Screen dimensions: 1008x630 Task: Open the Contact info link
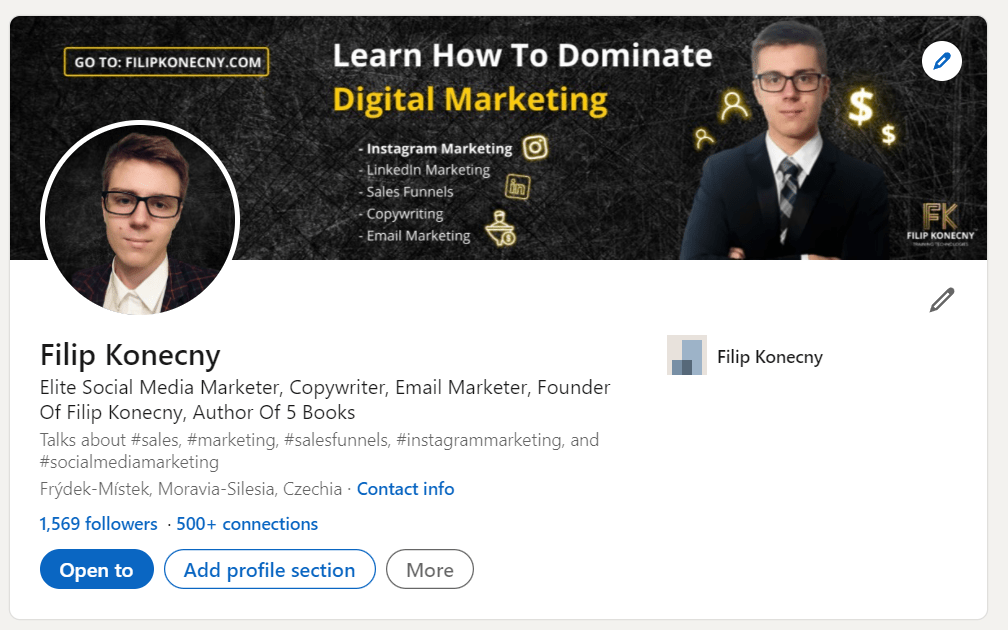click(405, 489)
